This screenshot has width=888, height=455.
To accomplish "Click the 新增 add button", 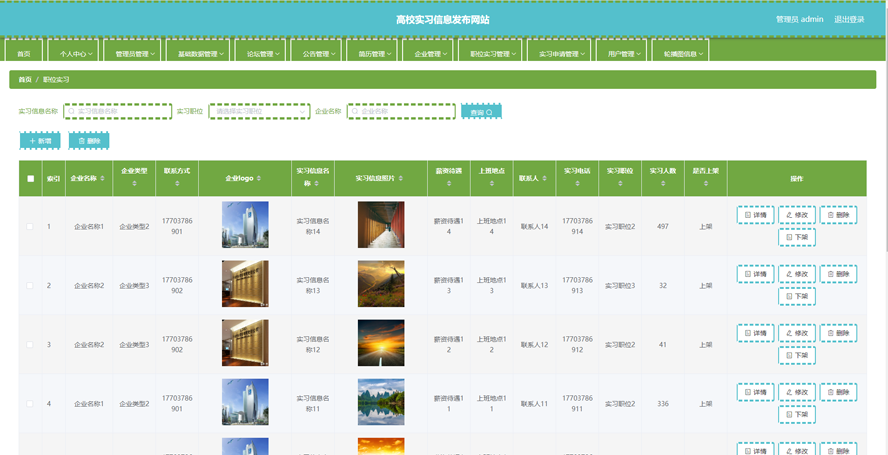I will [40, 141].
